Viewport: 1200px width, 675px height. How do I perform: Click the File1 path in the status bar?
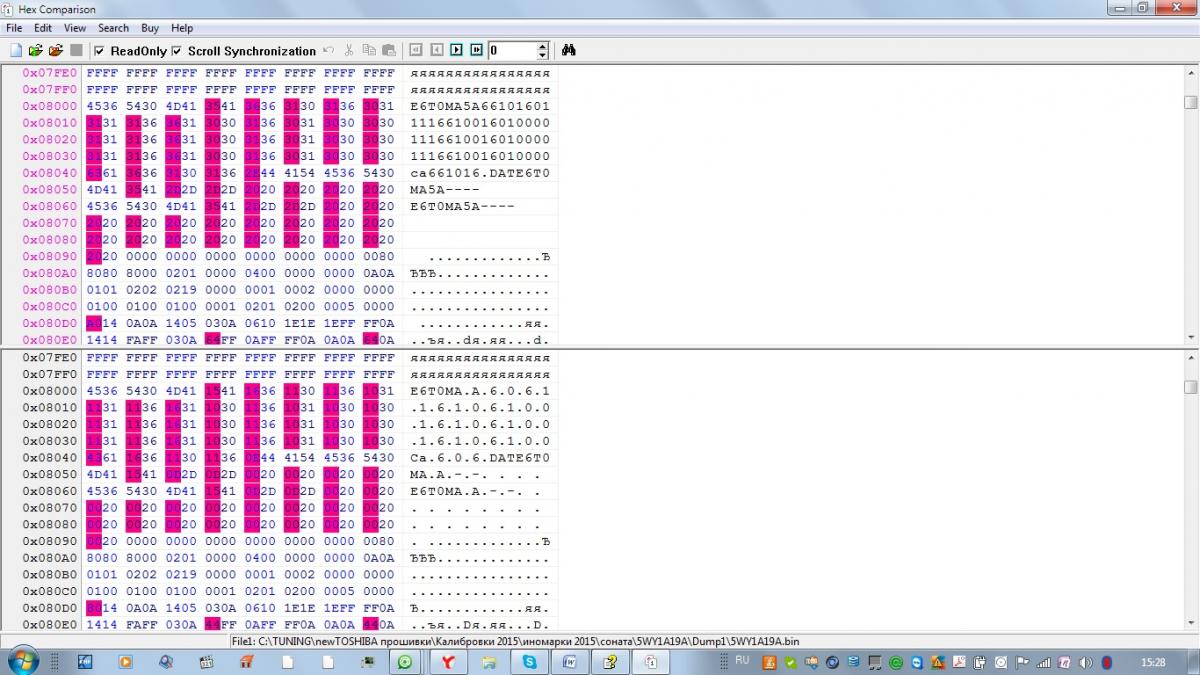pyautogui.click(x=514, y=641)
